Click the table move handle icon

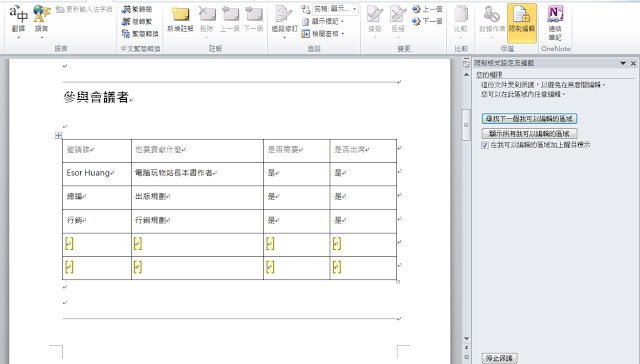[58, 135]
